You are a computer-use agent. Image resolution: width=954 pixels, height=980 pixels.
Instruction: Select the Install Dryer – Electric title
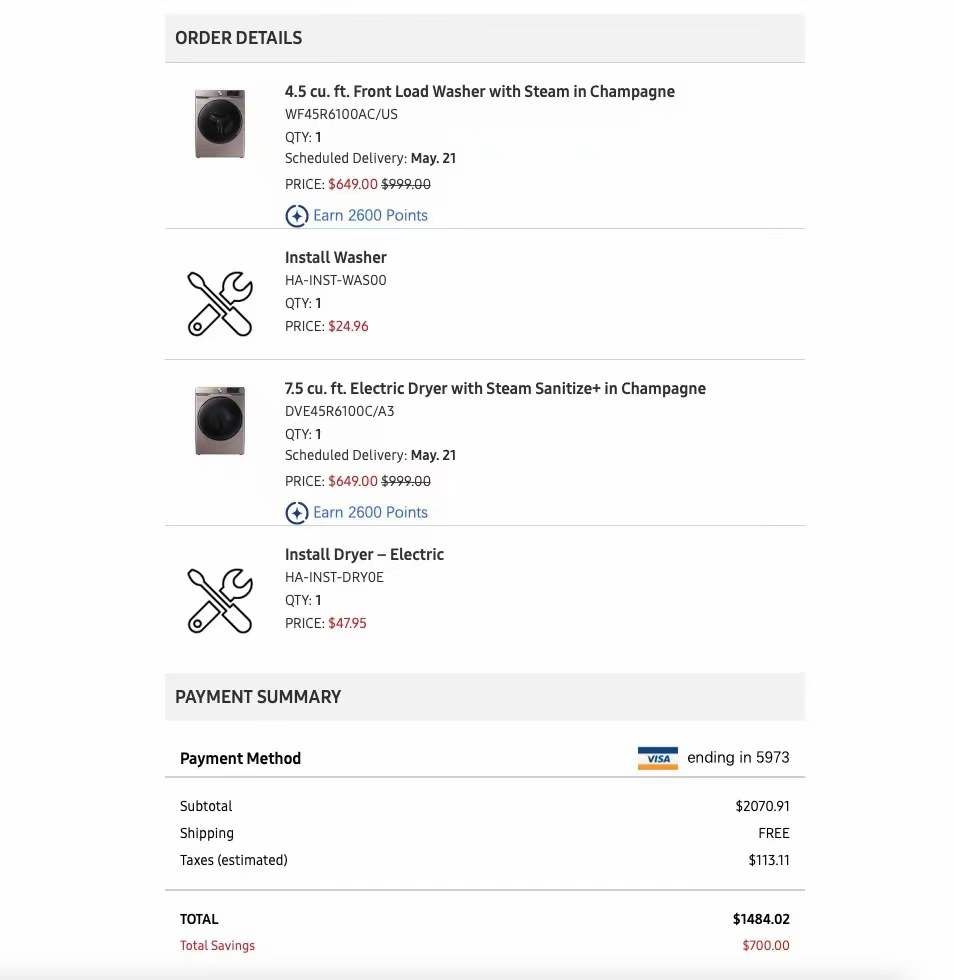tap(364, 554)
